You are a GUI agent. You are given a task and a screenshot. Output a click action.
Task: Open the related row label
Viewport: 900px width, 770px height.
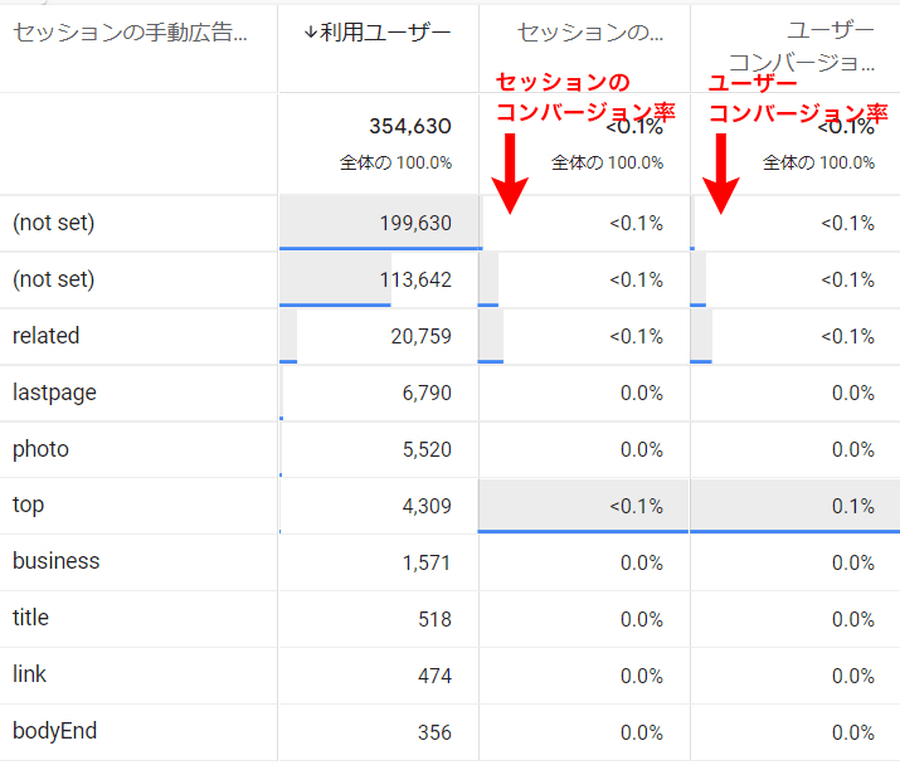click(x=46, y=336)
